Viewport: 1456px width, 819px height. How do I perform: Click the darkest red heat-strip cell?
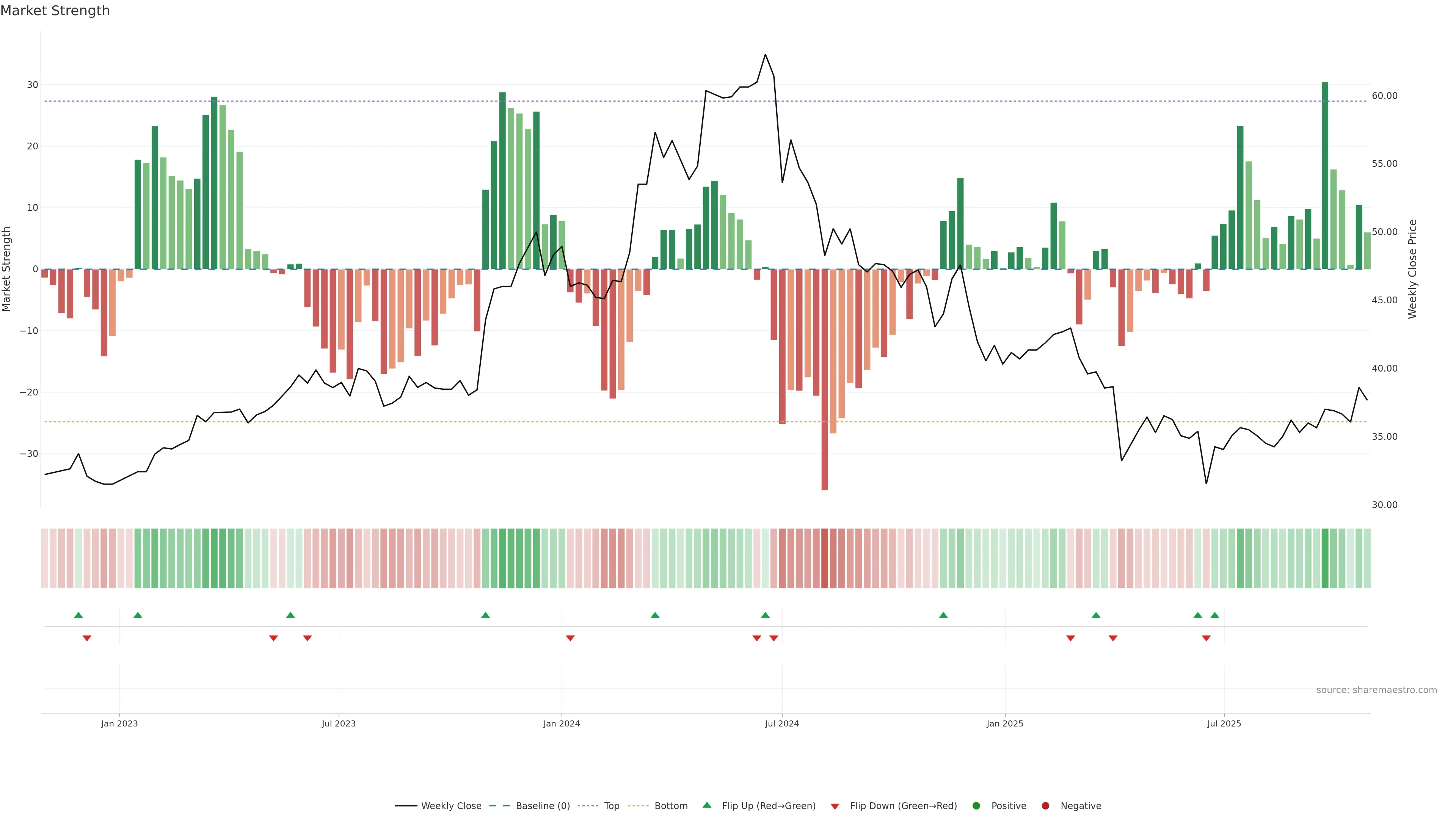coord(825,559)
